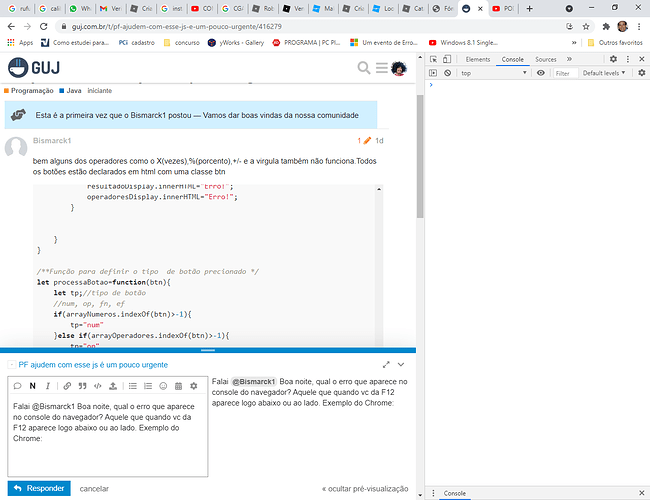Switch to the Elements tab in DevTools
The height and width of the screenshot is (500, 650).
point(478,59)
